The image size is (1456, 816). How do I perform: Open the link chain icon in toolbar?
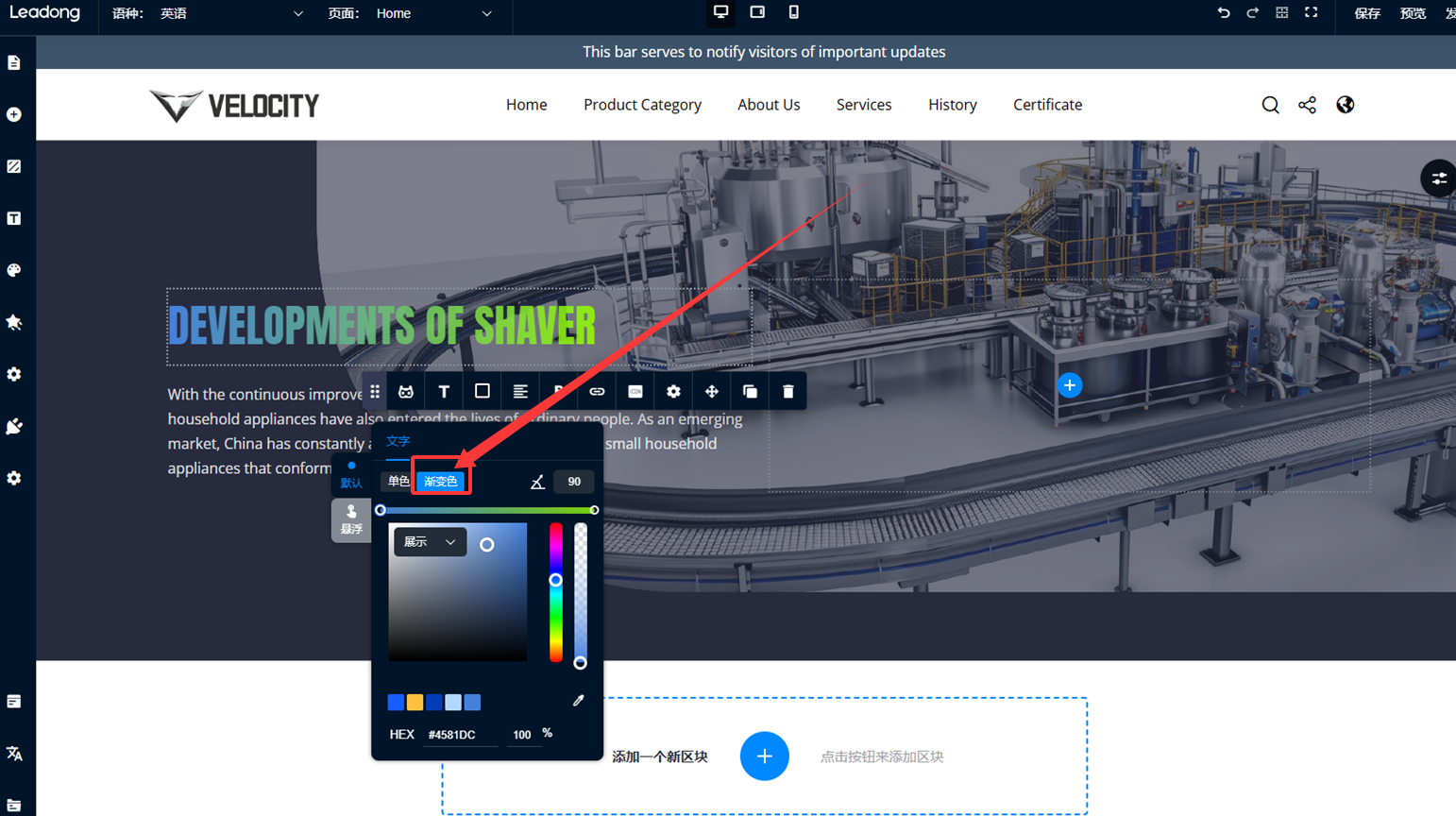coord(597,391)
